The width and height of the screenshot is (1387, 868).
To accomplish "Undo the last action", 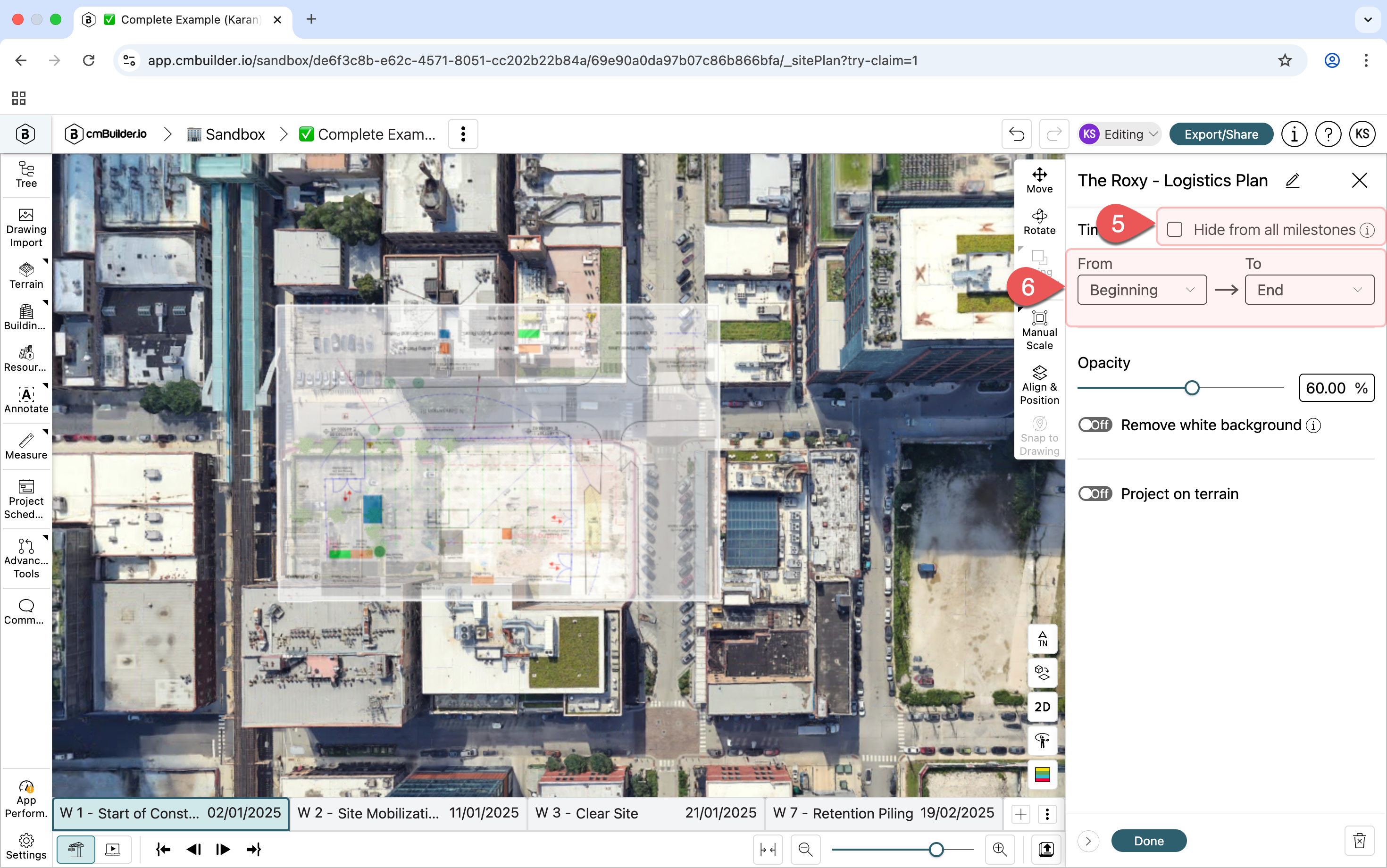I will pos(1016,134).
